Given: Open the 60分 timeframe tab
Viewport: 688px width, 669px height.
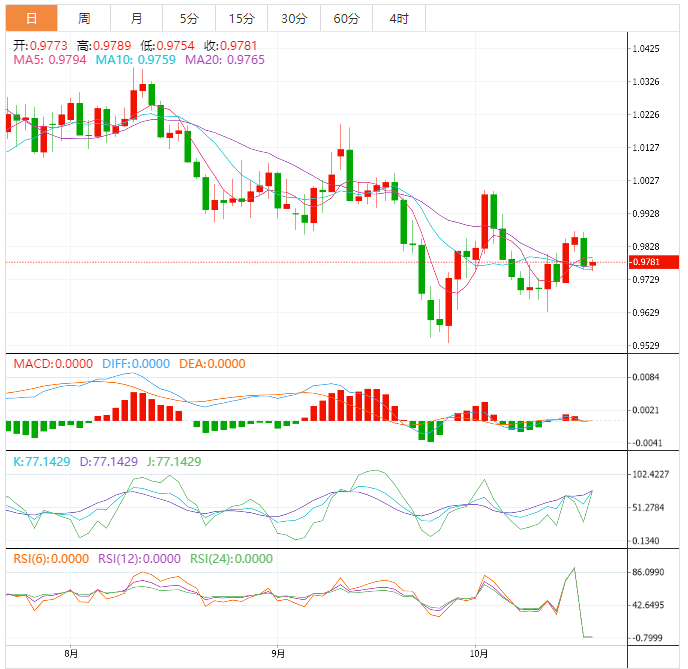Looking at the screenshot, I should click(x=347, y=18).
